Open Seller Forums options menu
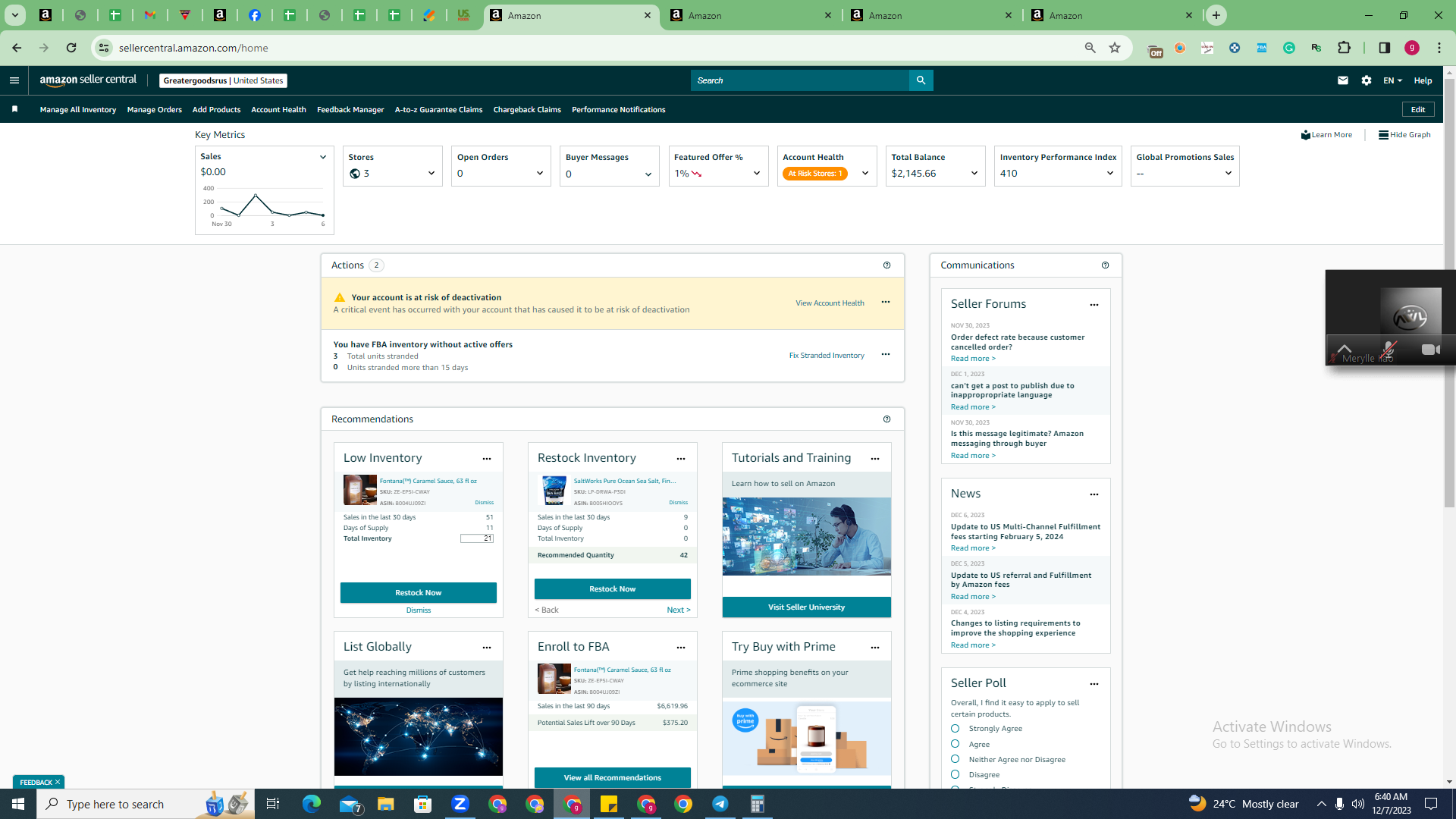 point(1094,305)
